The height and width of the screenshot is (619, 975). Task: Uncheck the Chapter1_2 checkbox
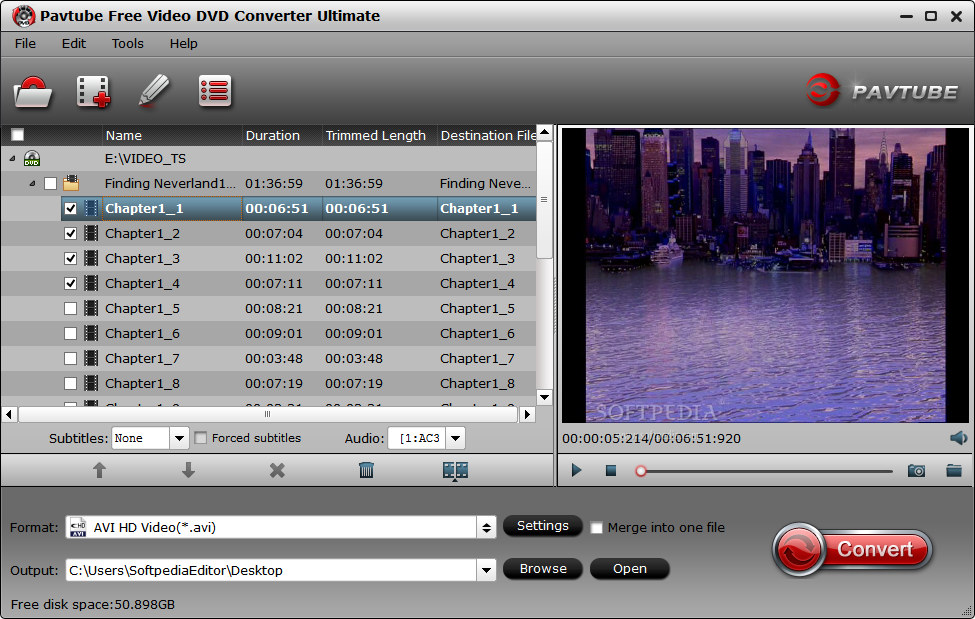click(x=70, y=233)
